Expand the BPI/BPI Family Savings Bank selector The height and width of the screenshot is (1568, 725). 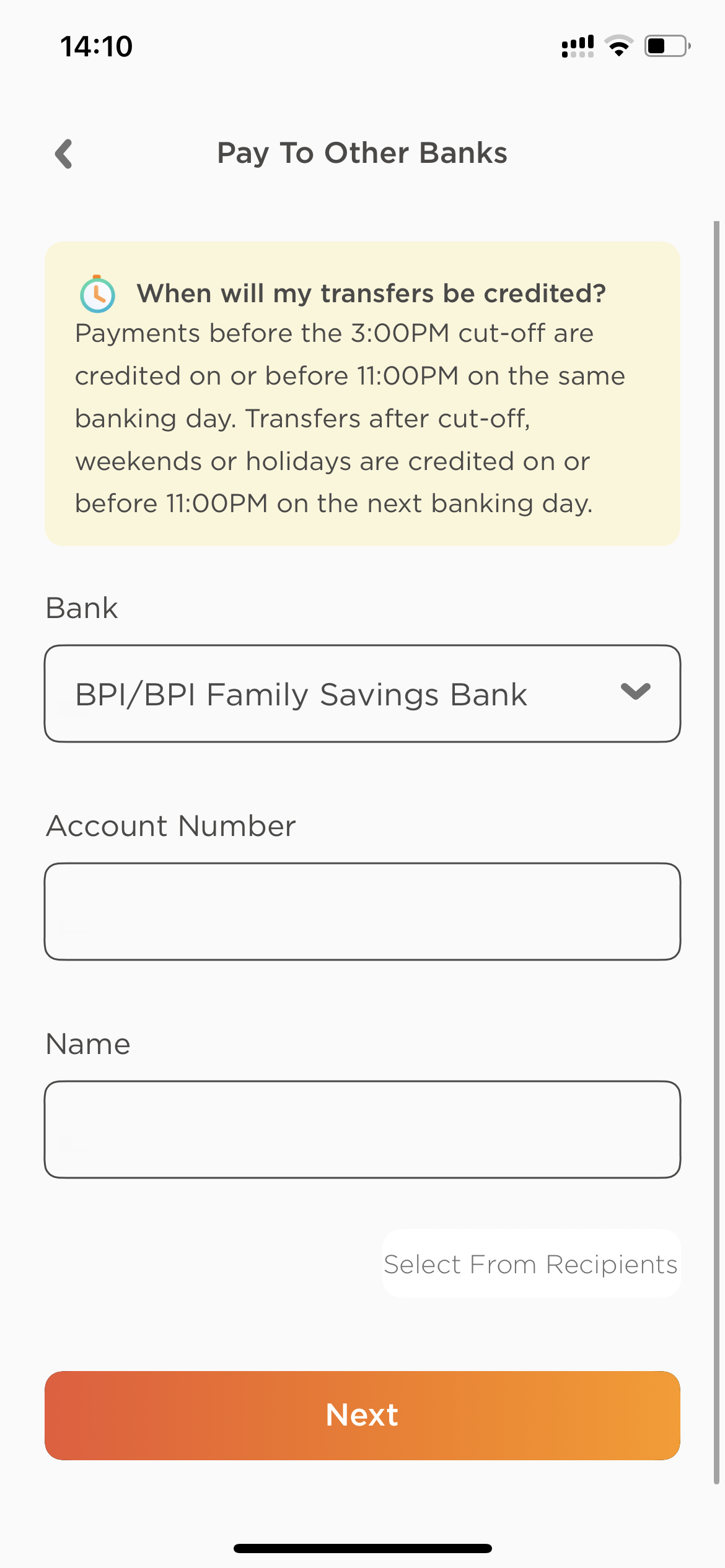pyautogui.click(x=362, y=694)
